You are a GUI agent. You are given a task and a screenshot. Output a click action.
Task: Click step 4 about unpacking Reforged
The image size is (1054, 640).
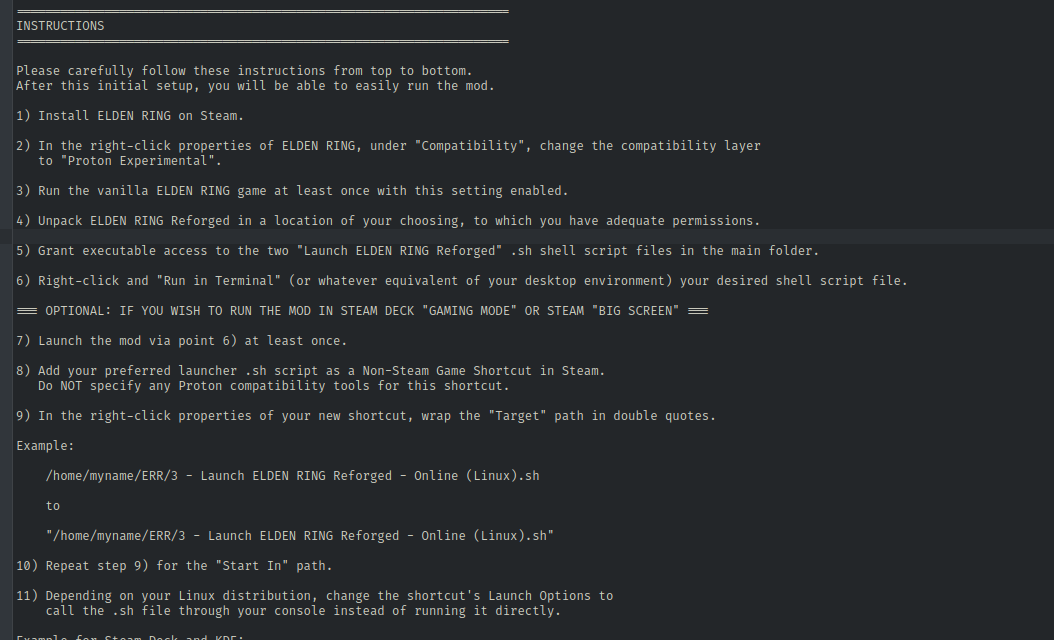(x=388, y=221)
